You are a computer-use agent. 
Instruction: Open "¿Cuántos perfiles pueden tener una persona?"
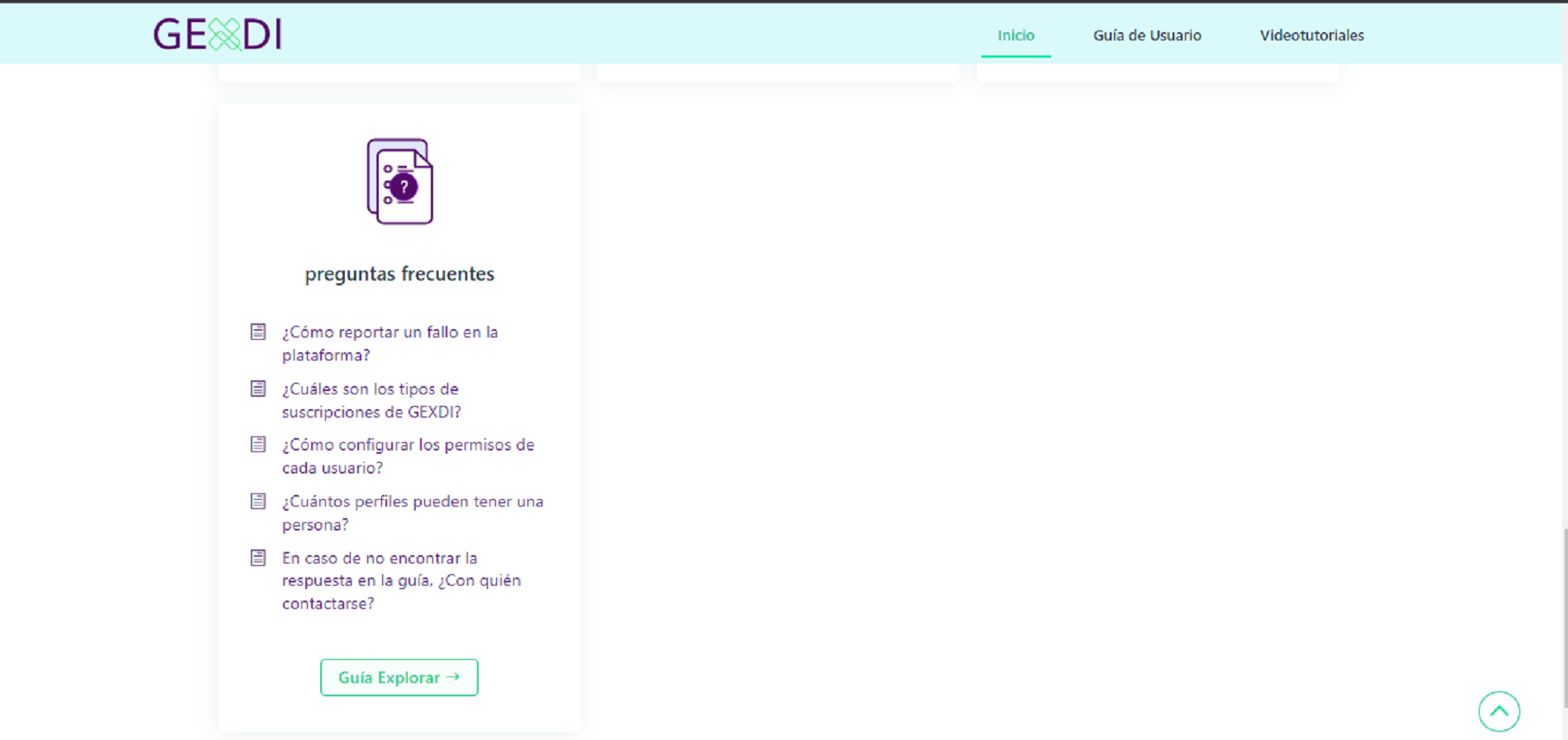(413, 513)
